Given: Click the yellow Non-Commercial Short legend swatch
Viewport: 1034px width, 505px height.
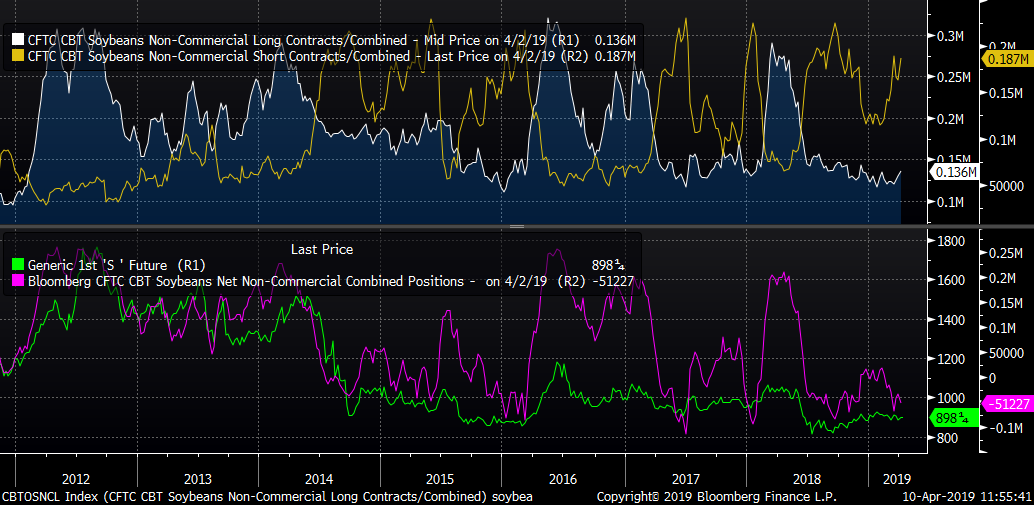Looking at the screenshot, I should tap(15, 56).
